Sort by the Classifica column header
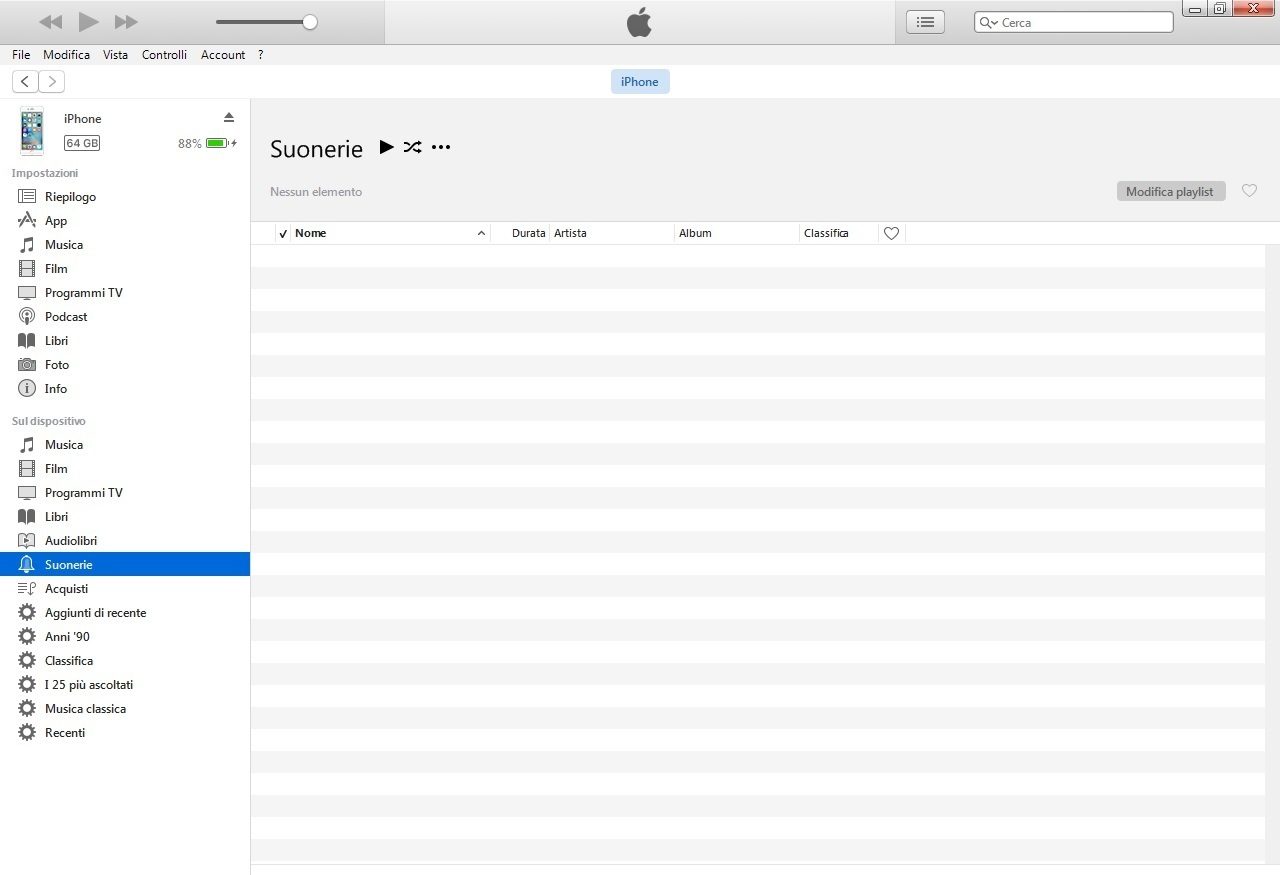Image resolution: width=1280 pixels, height=875 pixels. coord(839,233)
